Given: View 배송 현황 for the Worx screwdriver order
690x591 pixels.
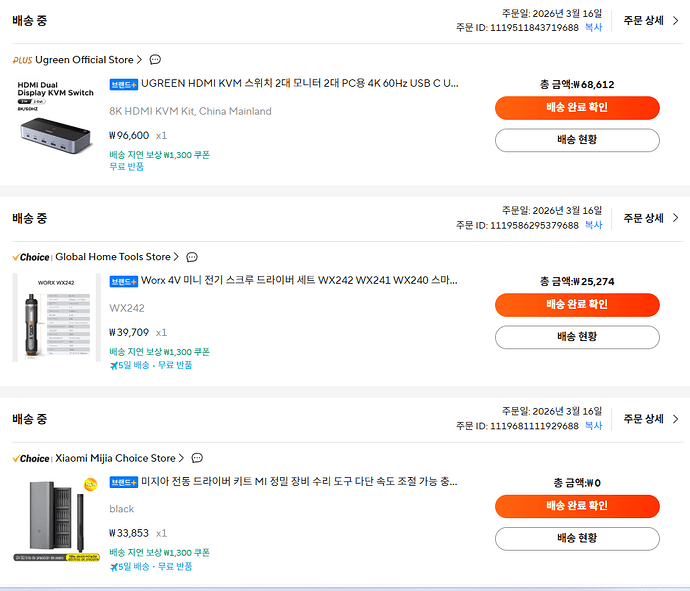Looking at the screenshot, I should [577, 337].
